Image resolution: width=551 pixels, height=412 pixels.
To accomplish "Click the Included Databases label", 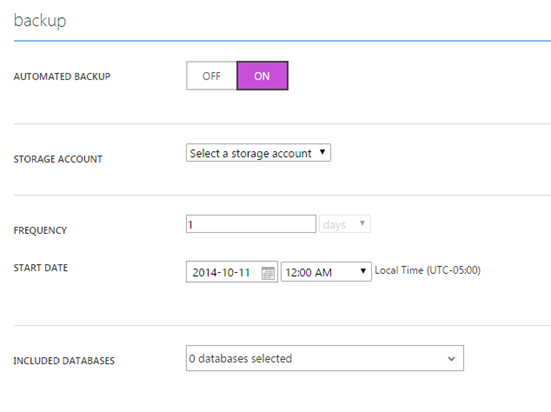I will coord(64,361).
